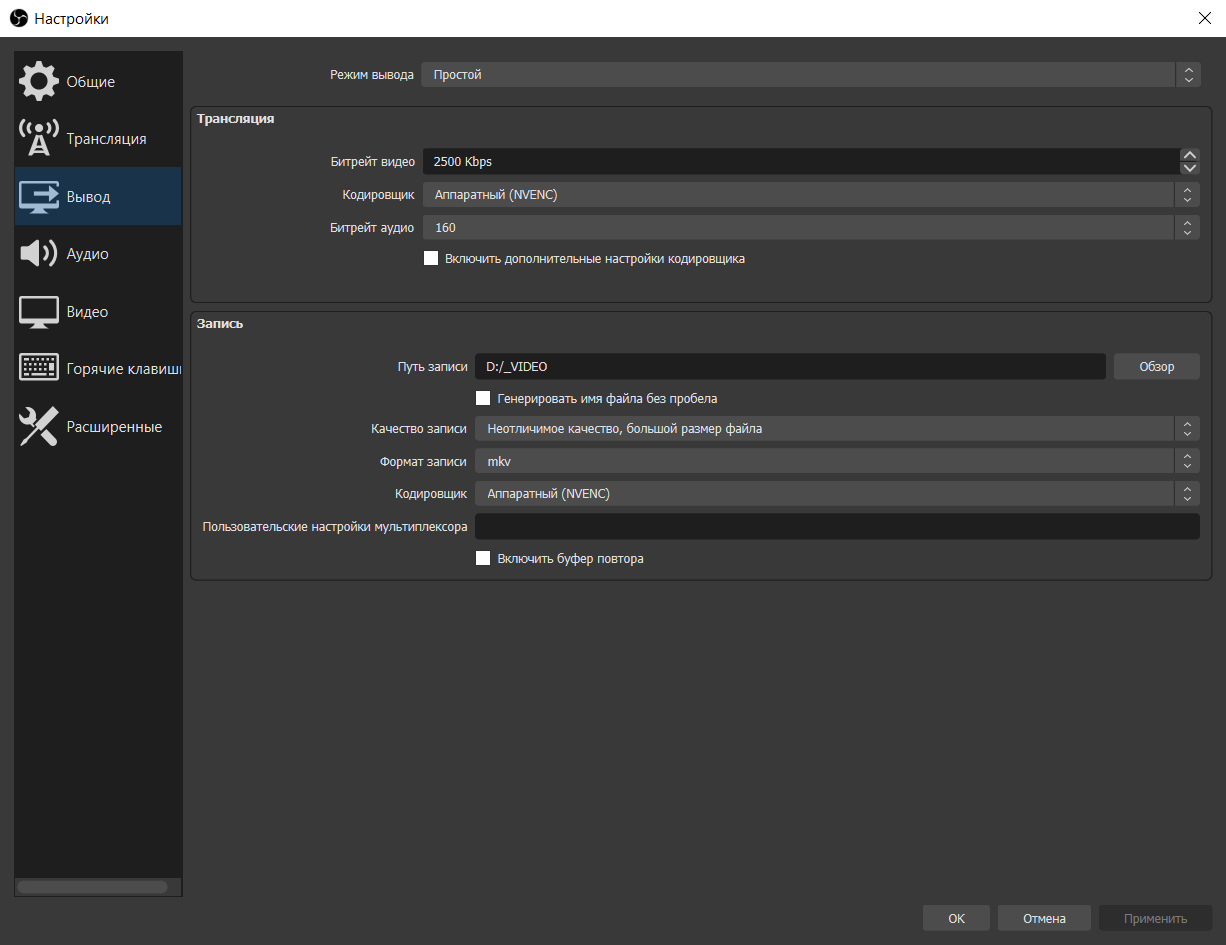Select the Вывод settings section
Image resolution: width=1226 pixels, height=945 pixels.
pyautogui.click(x=98, y=197)
